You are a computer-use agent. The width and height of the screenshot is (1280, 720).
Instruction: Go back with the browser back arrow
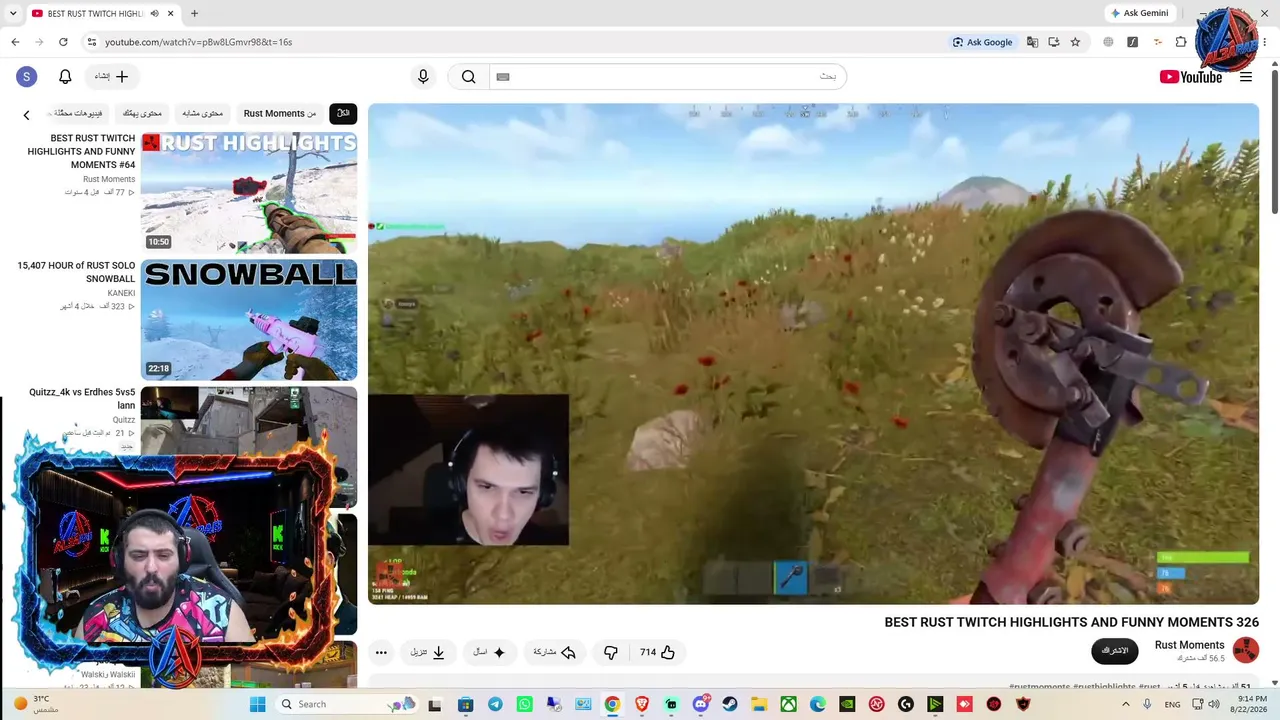click(x=15, y=42)
